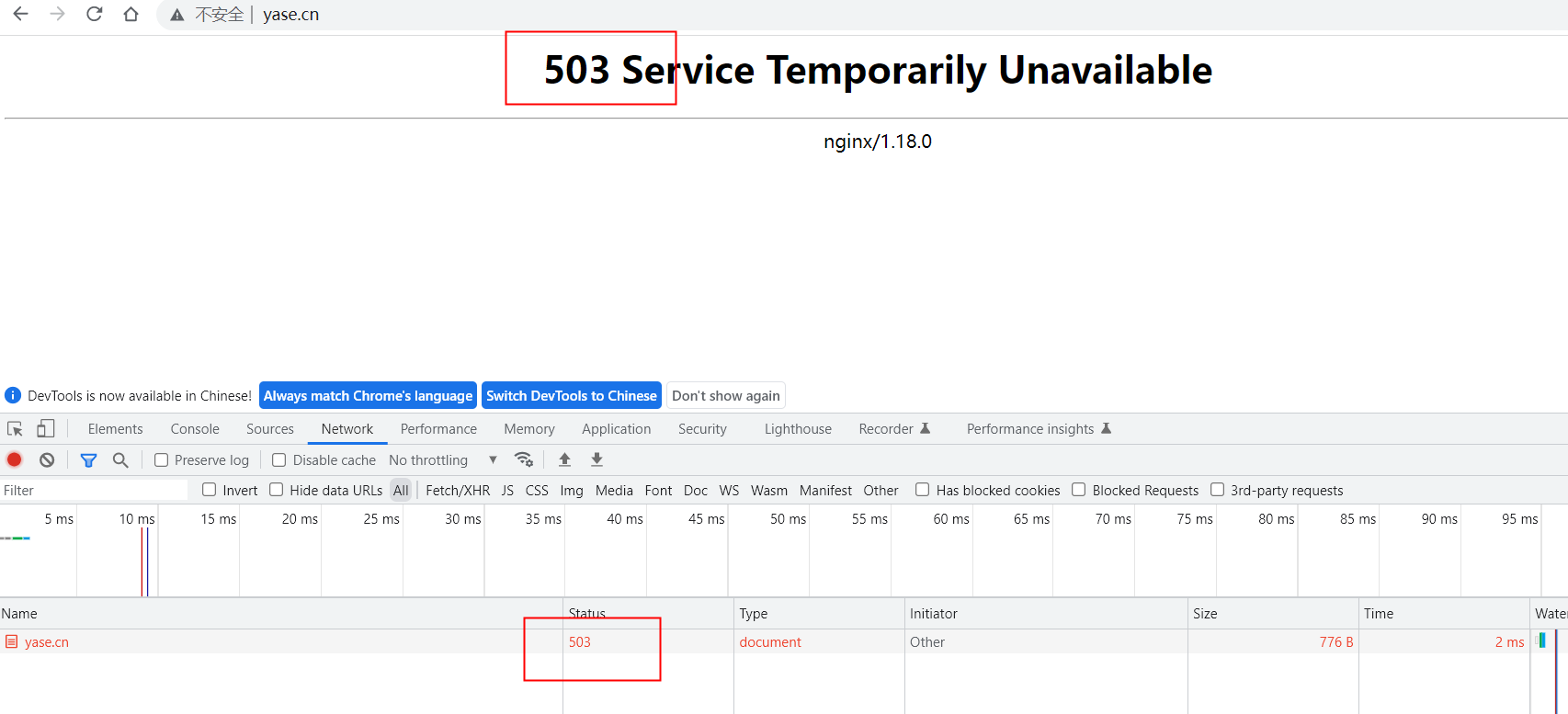Open the Performance tab
The height and width of the screenshot is (714, 1568).
pos(438,429)
